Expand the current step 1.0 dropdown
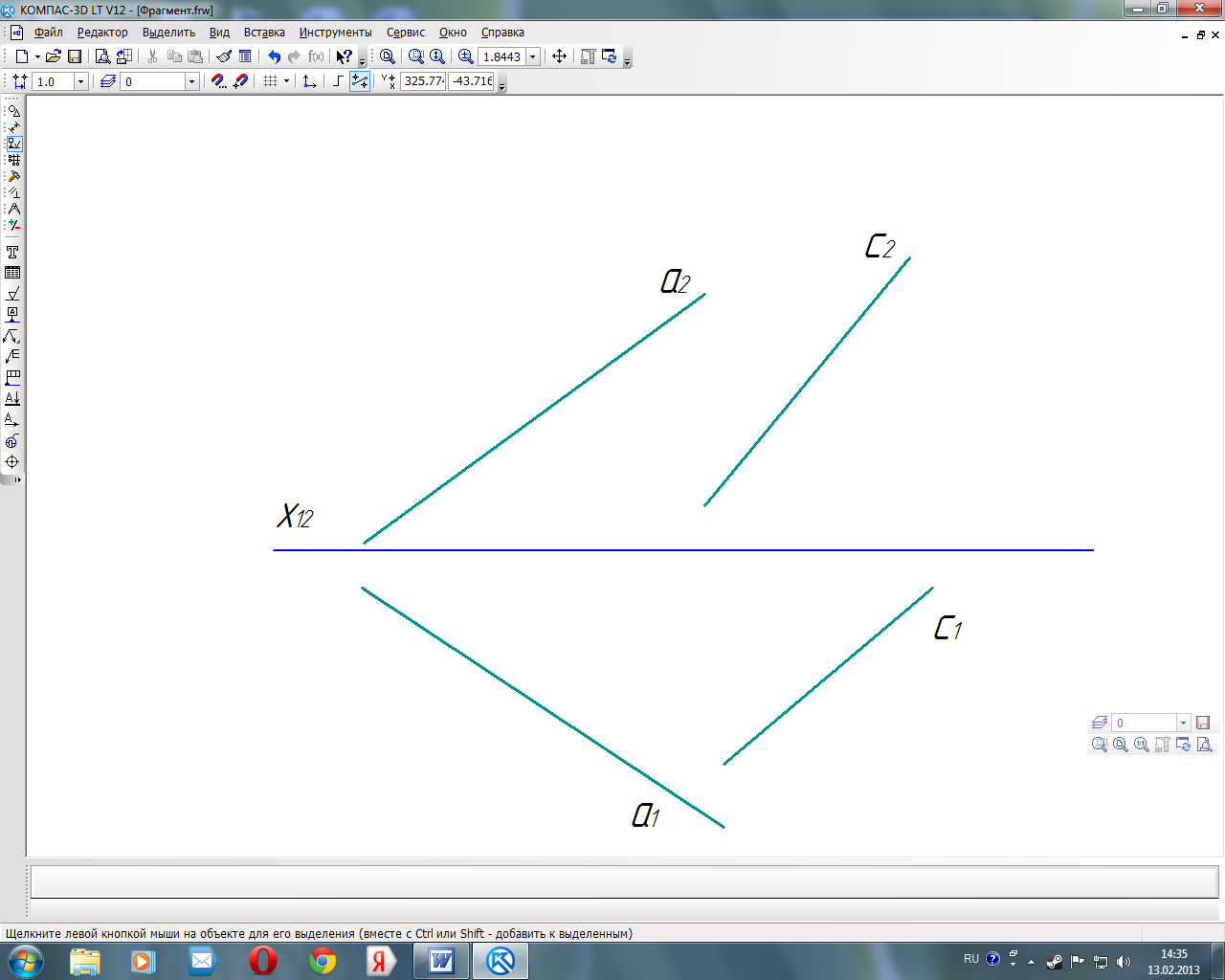The width and height of the screenshot is (1225, 980). point(80,81)
